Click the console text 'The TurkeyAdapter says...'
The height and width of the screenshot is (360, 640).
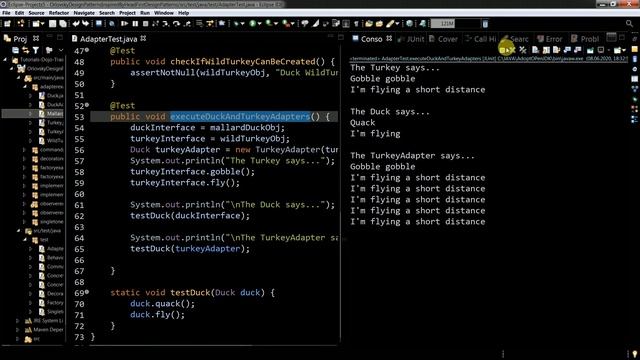[412, 156]
